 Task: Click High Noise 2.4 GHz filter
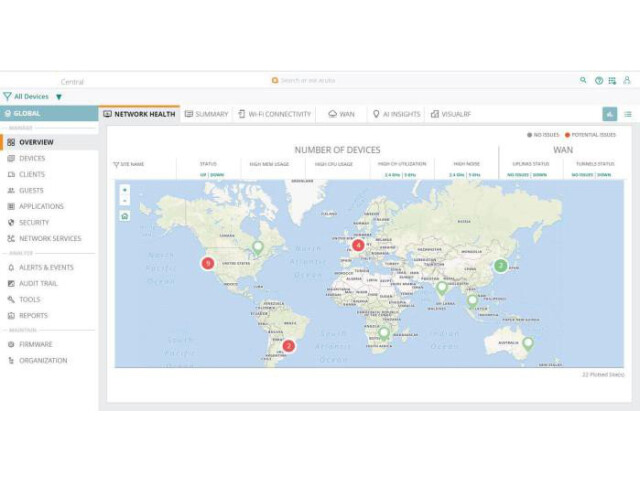457,175
